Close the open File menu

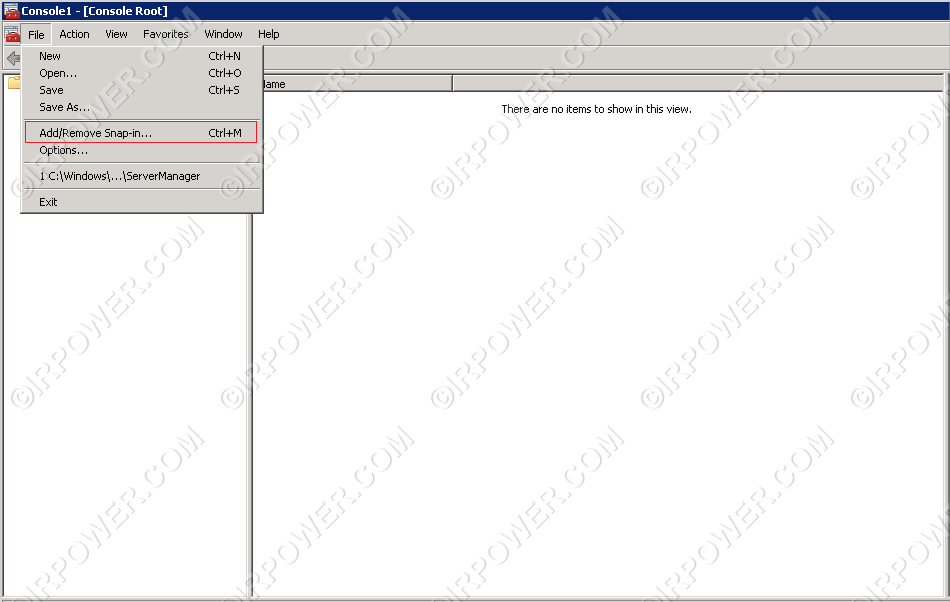(36, 34)
